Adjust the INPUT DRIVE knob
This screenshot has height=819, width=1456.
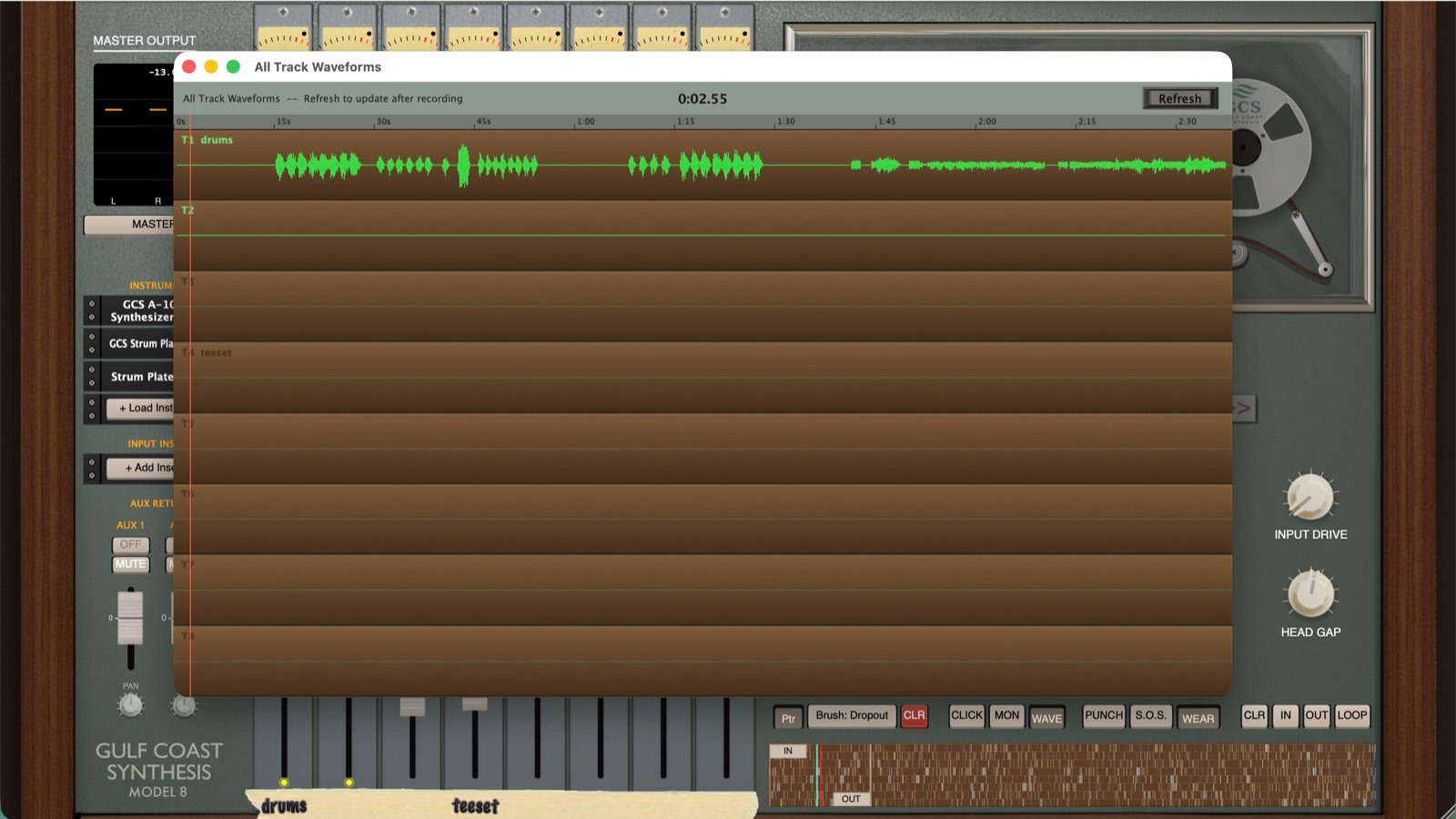(x=1309, y=496)
